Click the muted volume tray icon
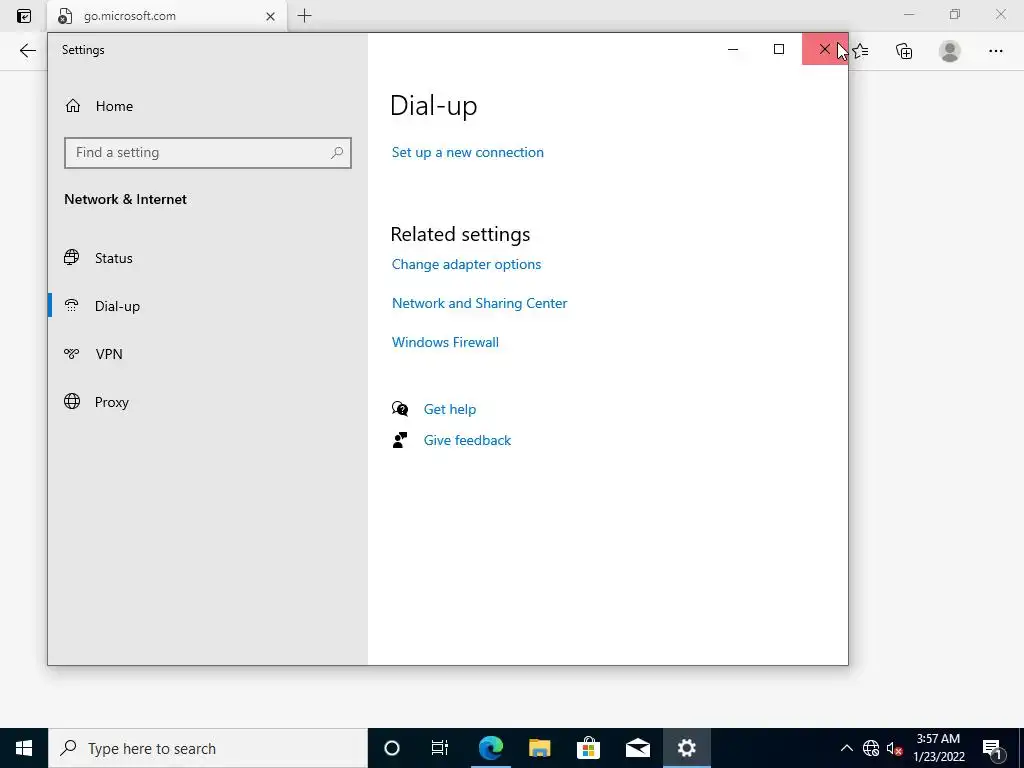The image size is (1024, 768). click(x=895, y=748)
